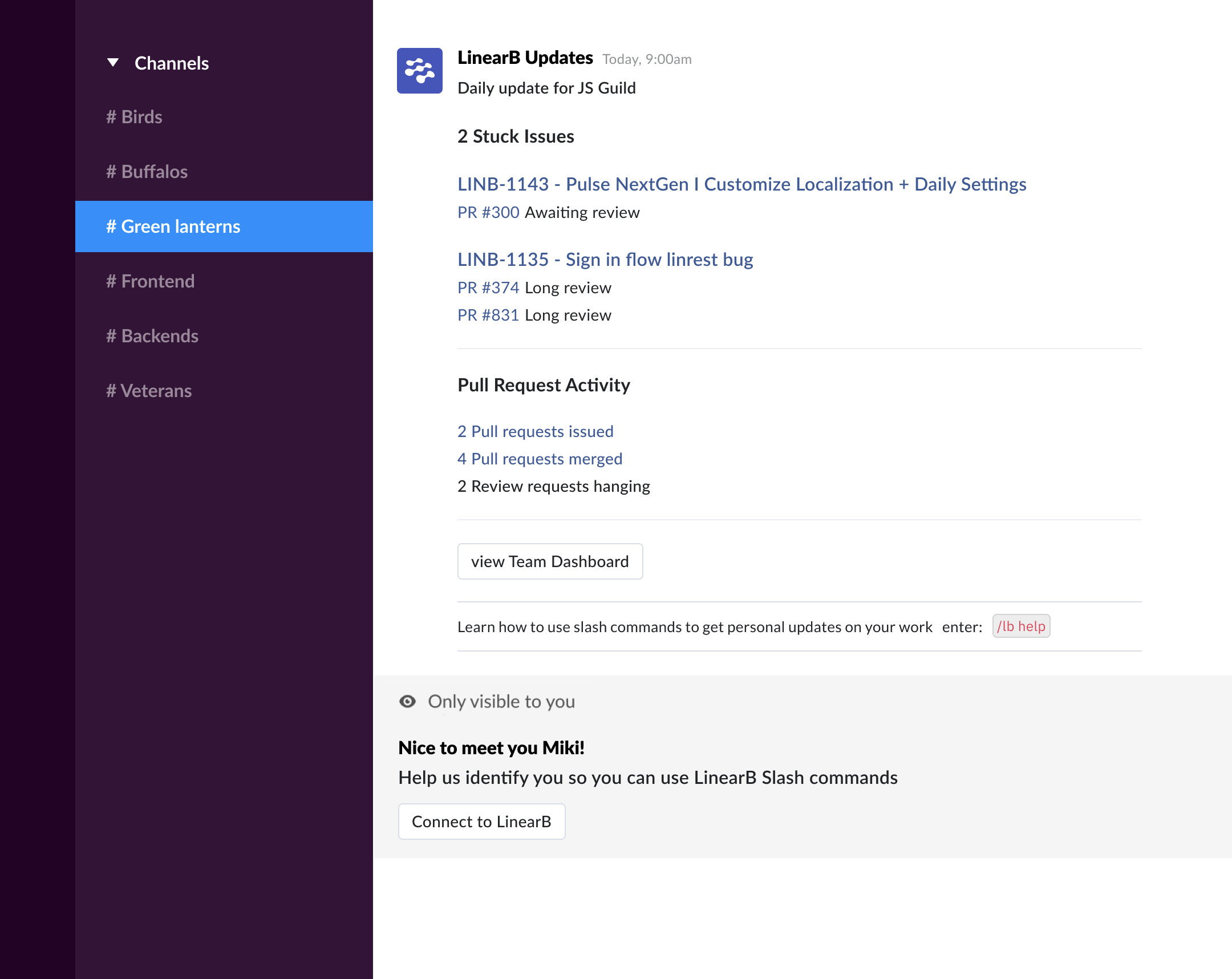The height and width of the screenshot is (979, 1232).
Task: Click the Connect to LinearB button
Action: (481, 822)
